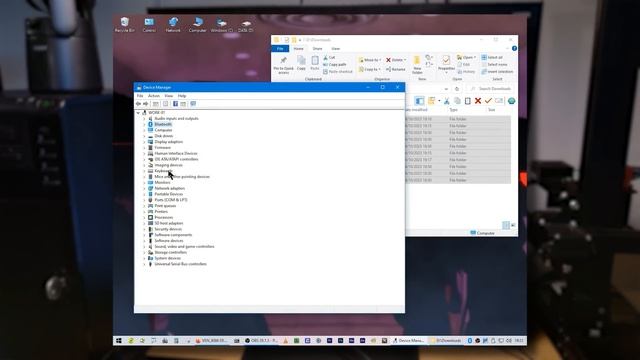Click Explorer help question mark icon
The image size is (640, 360).
click(514, 49)
